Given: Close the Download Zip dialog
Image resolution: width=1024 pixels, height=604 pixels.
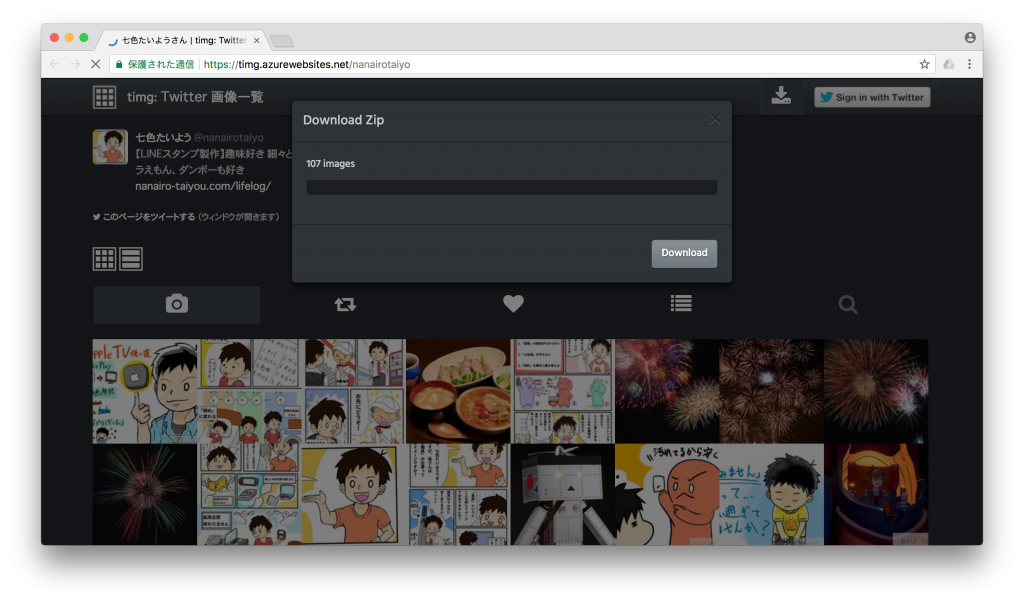Looking at the screenshot, I should pos(714,120).
